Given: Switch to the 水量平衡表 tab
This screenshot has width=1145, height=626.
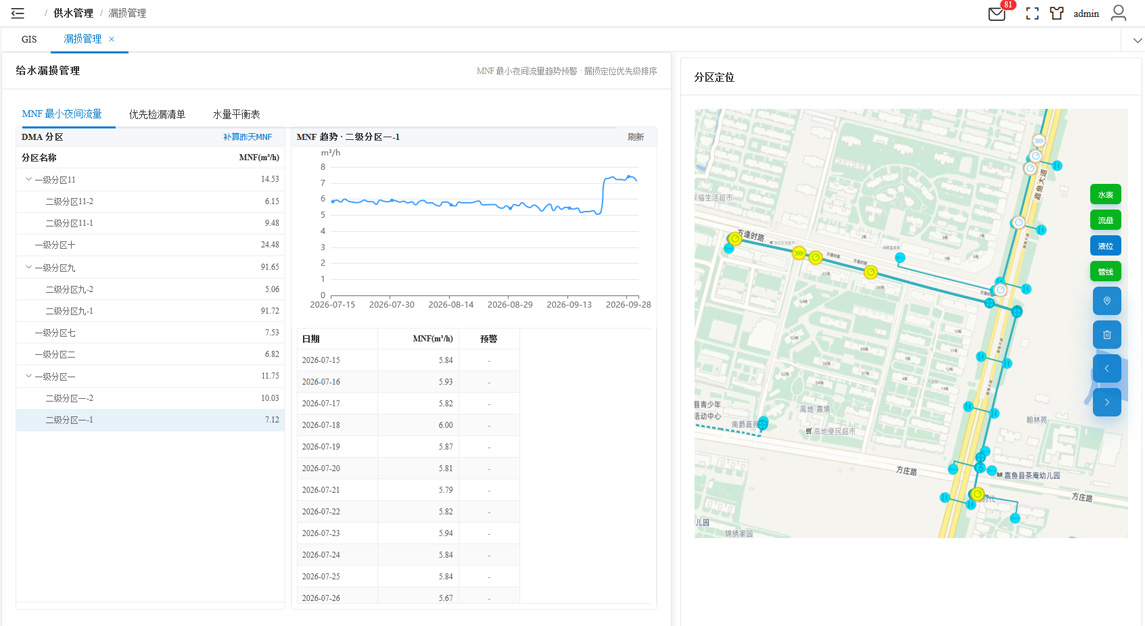Looking at the screenshot, I should (236, 114).
